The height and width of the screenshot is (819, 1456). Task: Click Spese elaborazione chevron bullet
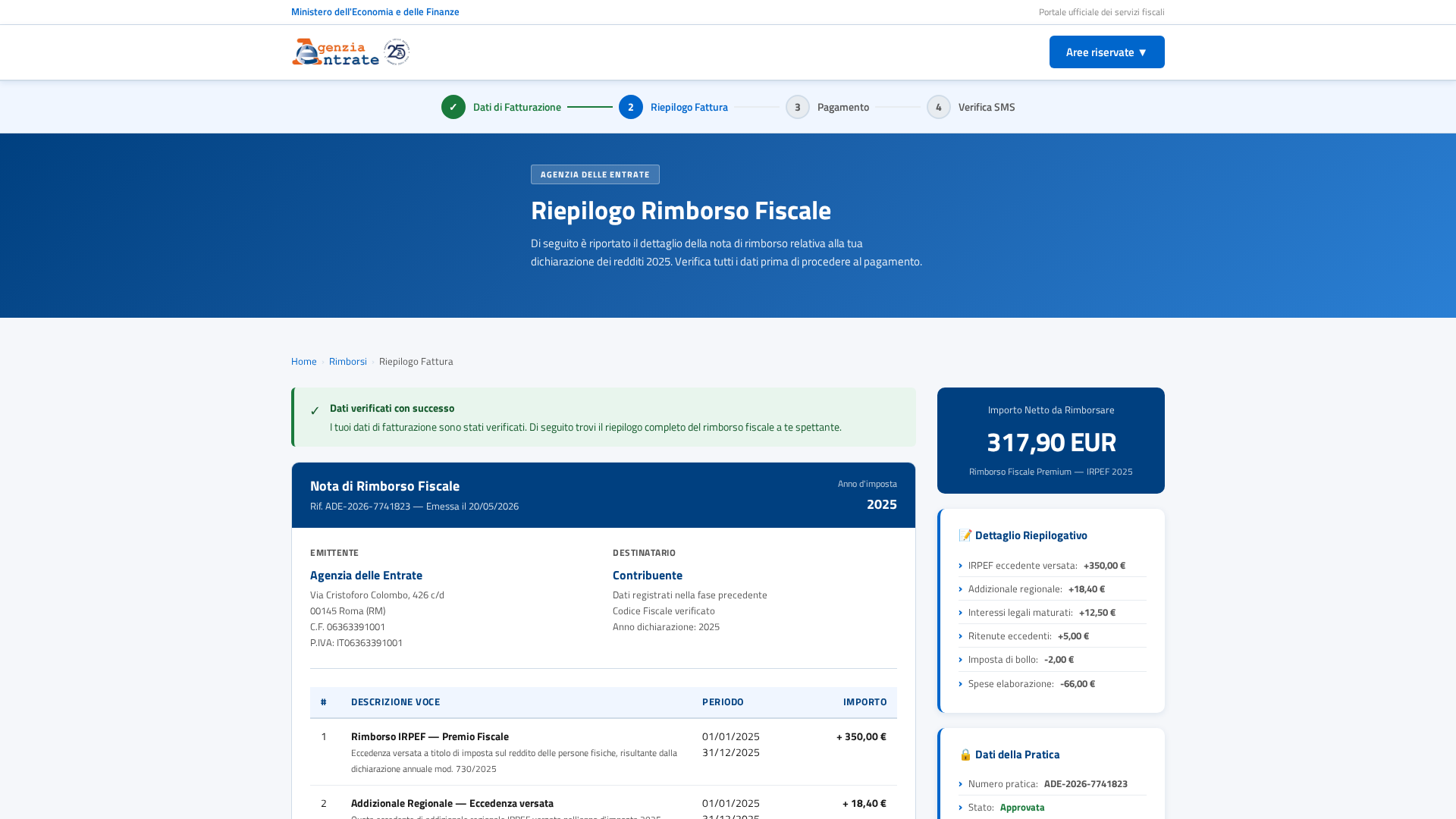[x=961, y=684]
